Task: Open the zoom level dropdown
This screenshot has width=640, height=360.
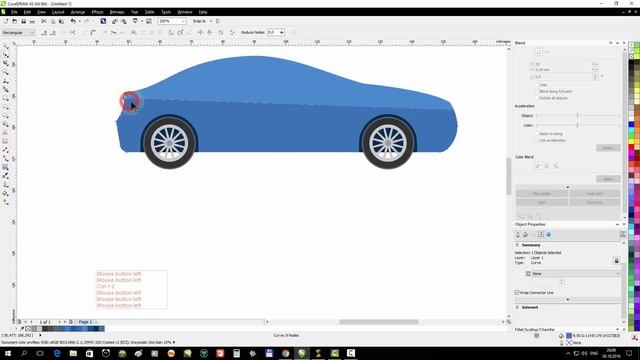Action: point(183,21)
